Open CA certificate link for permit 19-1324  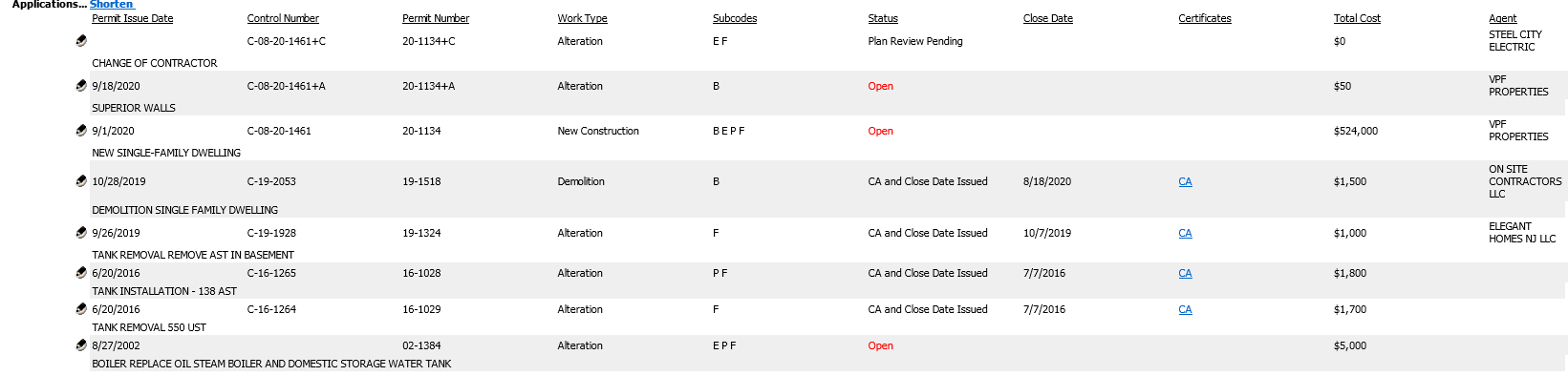1185,234
